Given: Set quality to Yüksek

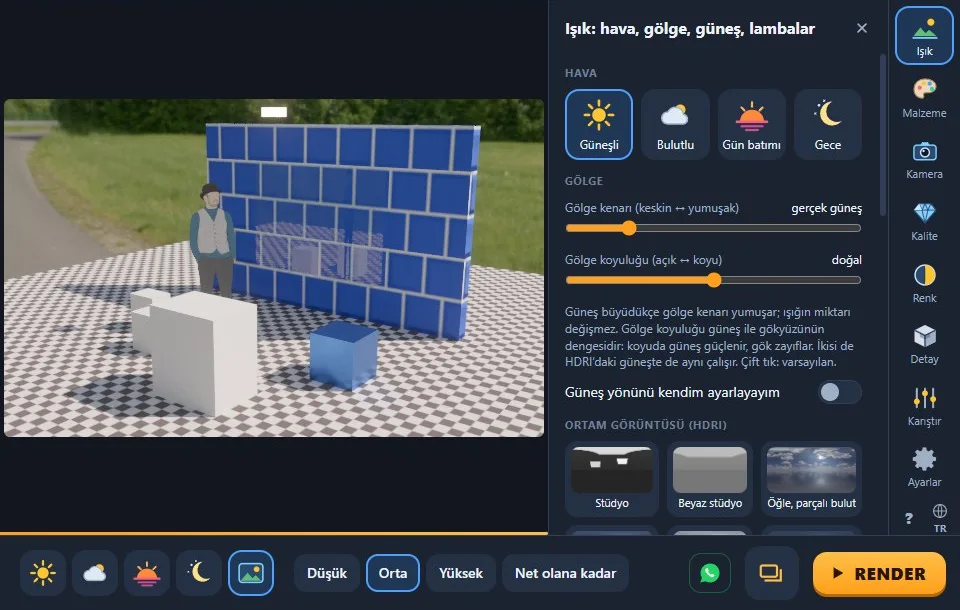Looking at the screenshot, I should click(x=460, y=573).
